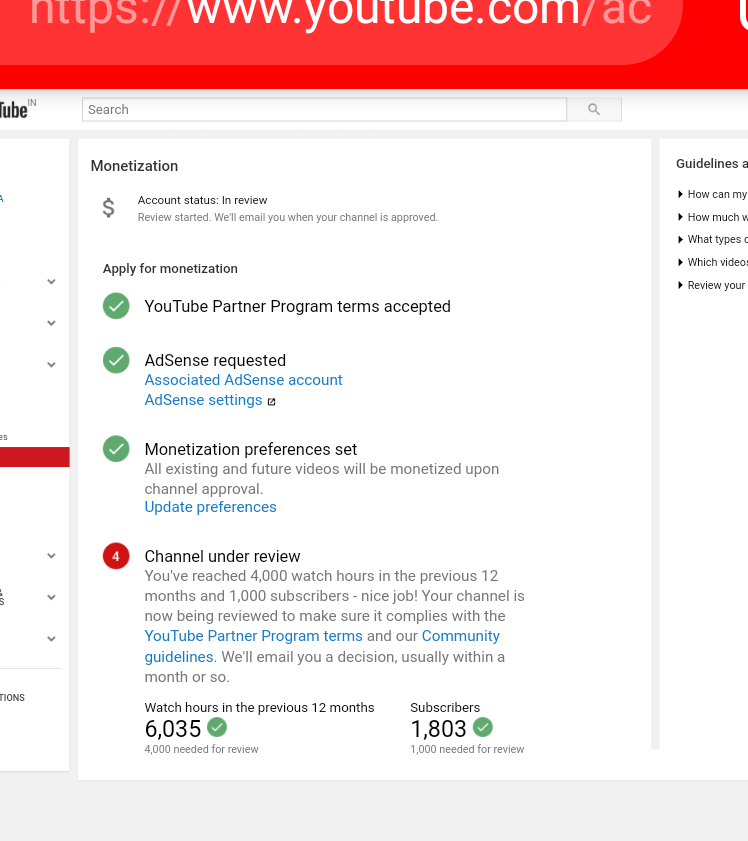Click the URL text in the red banner
Image resolution: width=748 pixels, height=841 pixels.
pyautogui.click(x=341, y=11)
